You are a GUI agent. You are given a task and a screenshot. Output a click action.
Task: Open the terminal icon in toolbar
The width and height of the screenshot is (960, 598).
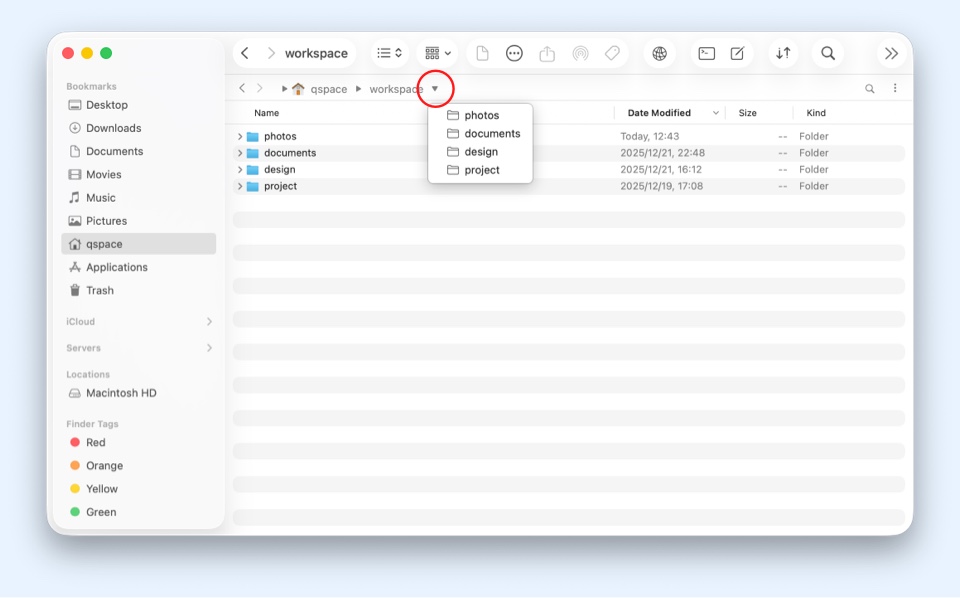(x=706, y=53)
